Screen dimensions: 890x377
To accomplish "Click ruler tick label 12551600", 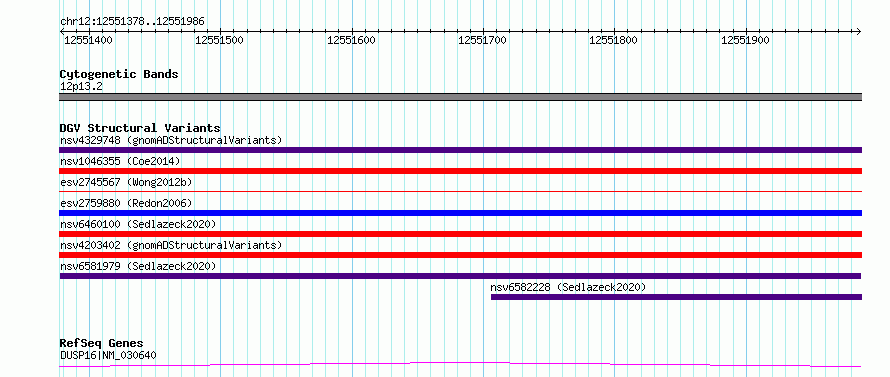I will click(x=351, y=40).
